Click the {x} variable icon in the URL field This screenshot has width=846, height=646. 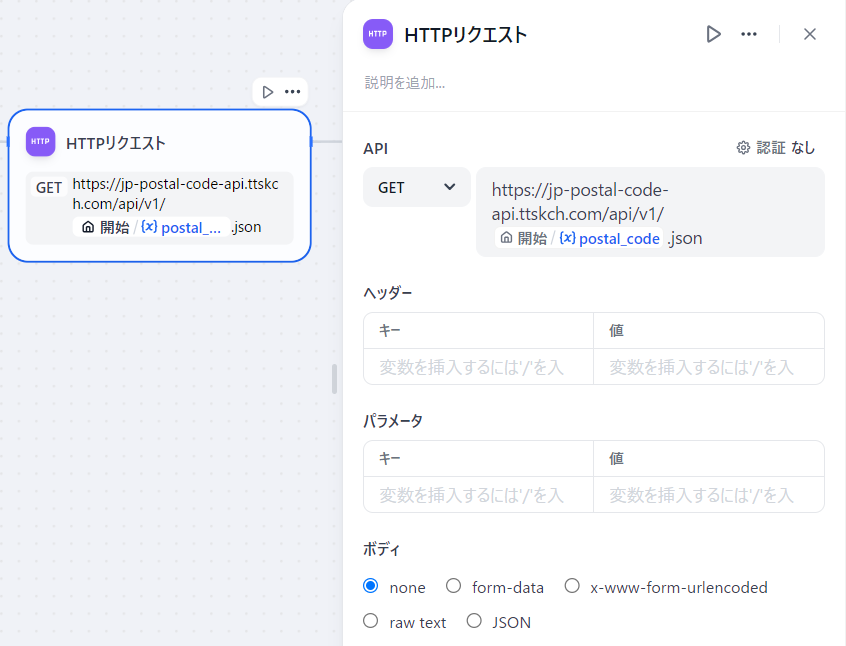pyautogui.click(x=567, y=238)
